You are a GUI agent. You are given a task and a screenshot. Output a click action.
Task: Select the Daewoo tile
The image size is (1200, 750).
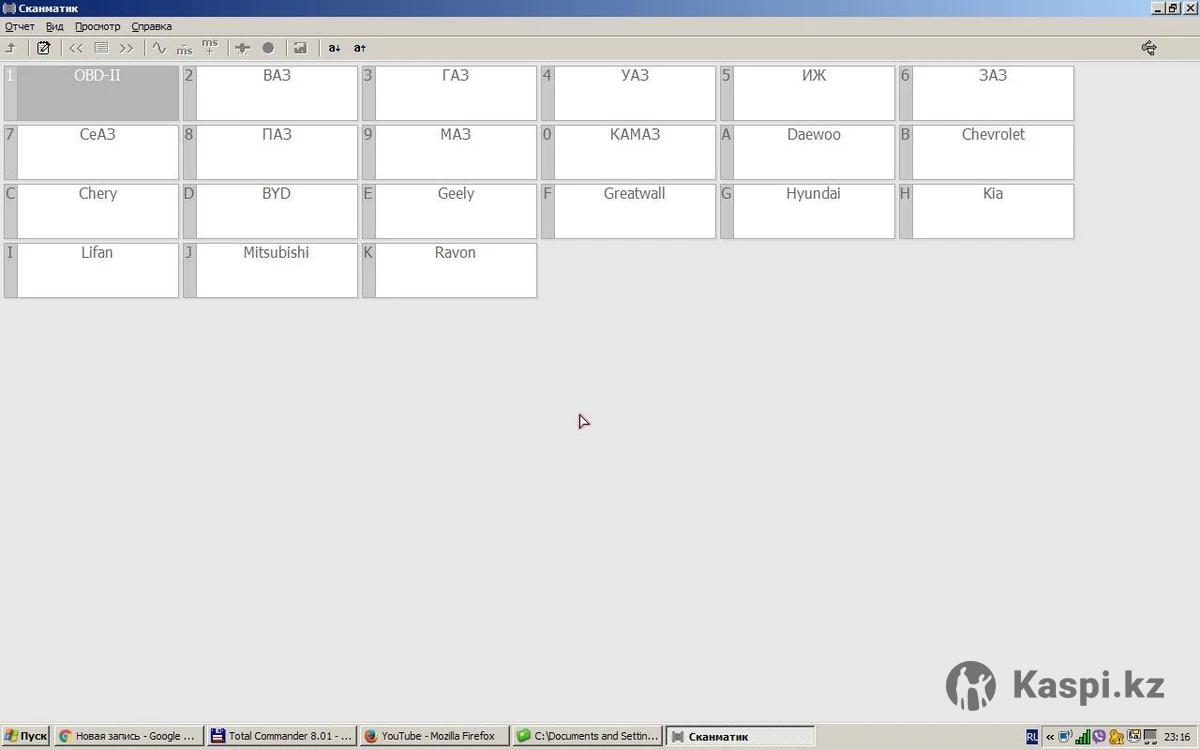coord(807,152)
